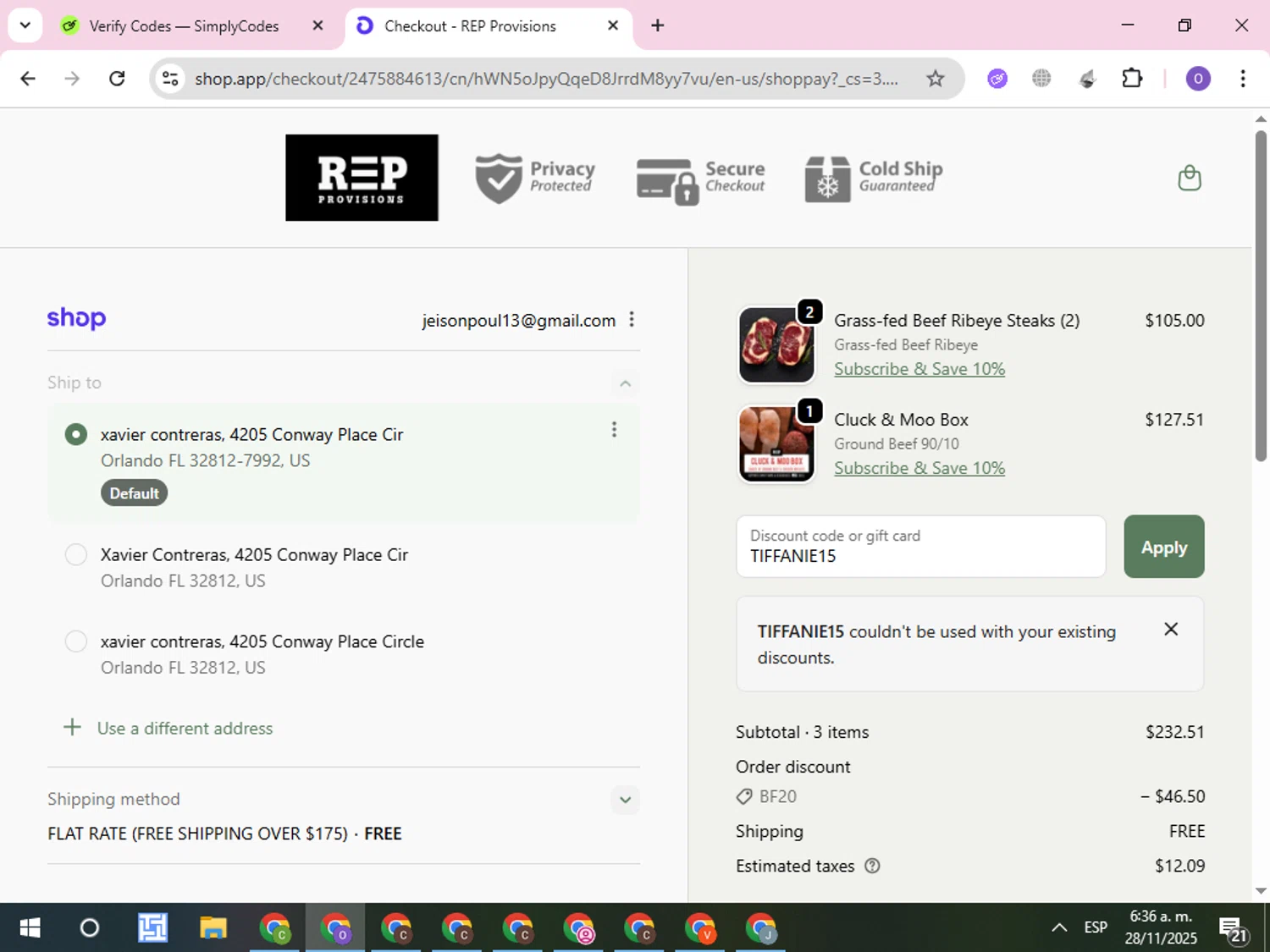1270x952 pixels.
Task: Click the ESP language indicator
Action: [x=1096, y=927]
